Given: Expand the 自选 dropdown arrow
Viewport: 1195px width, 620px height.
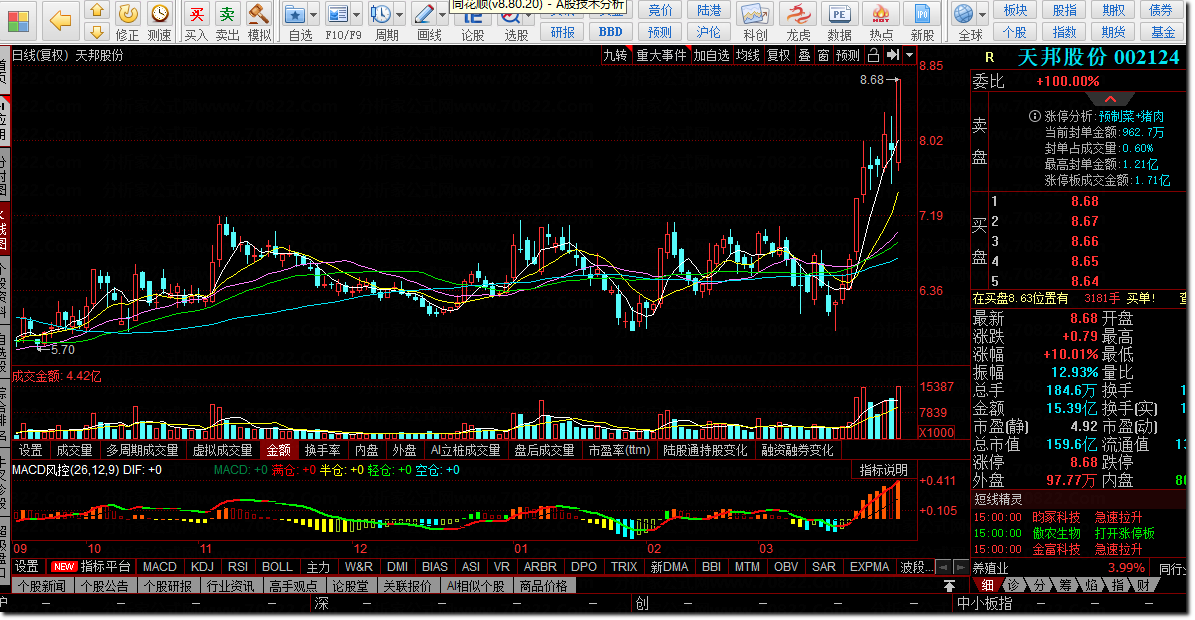Looking at the screenshot, I should (313, 15).
